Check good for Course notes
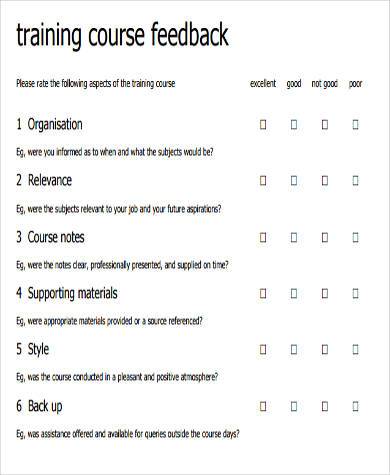Screen dimensions: 390x475 pos(294,237)
